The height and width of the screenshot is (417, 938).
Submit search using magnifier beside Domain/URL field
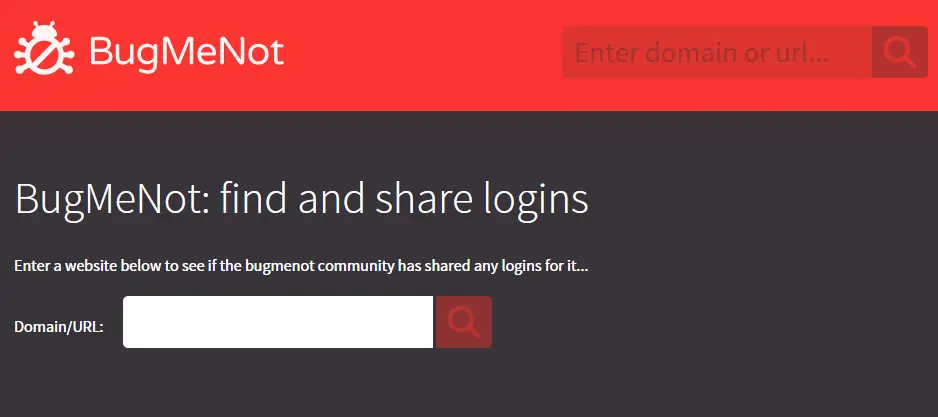464,322
